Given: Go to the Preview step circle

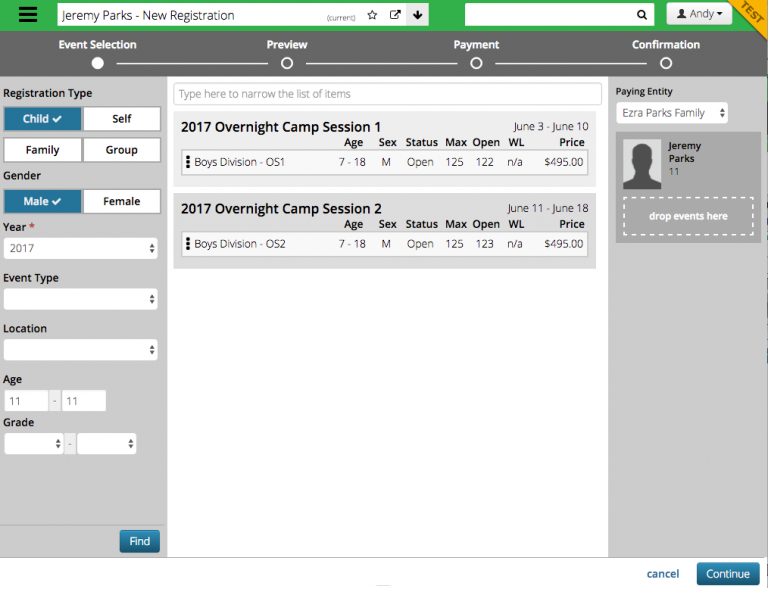Looking at the screenshot, I should coord(287,63).
